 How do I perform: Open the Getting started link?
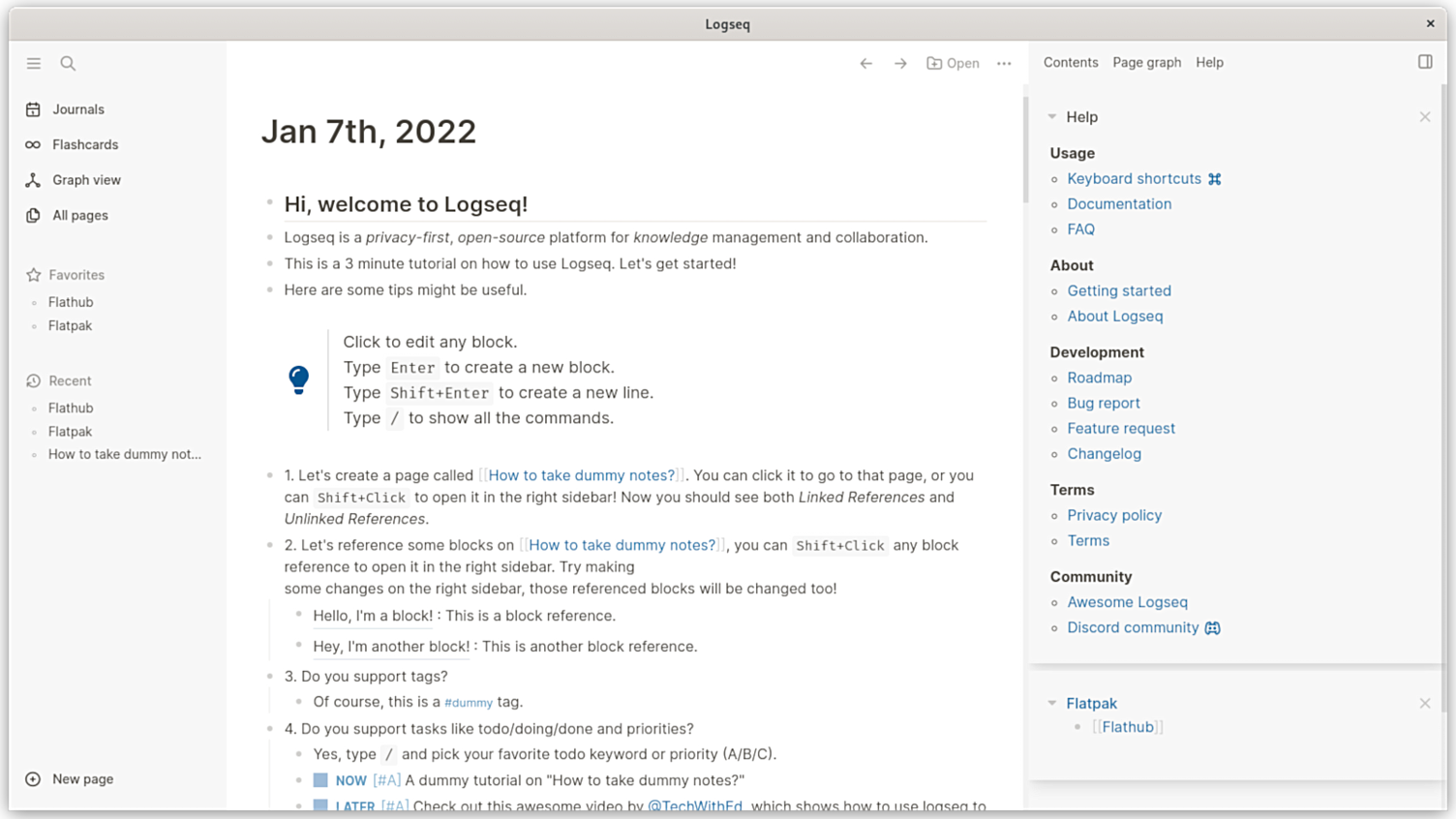click(x=1119, y=290)
